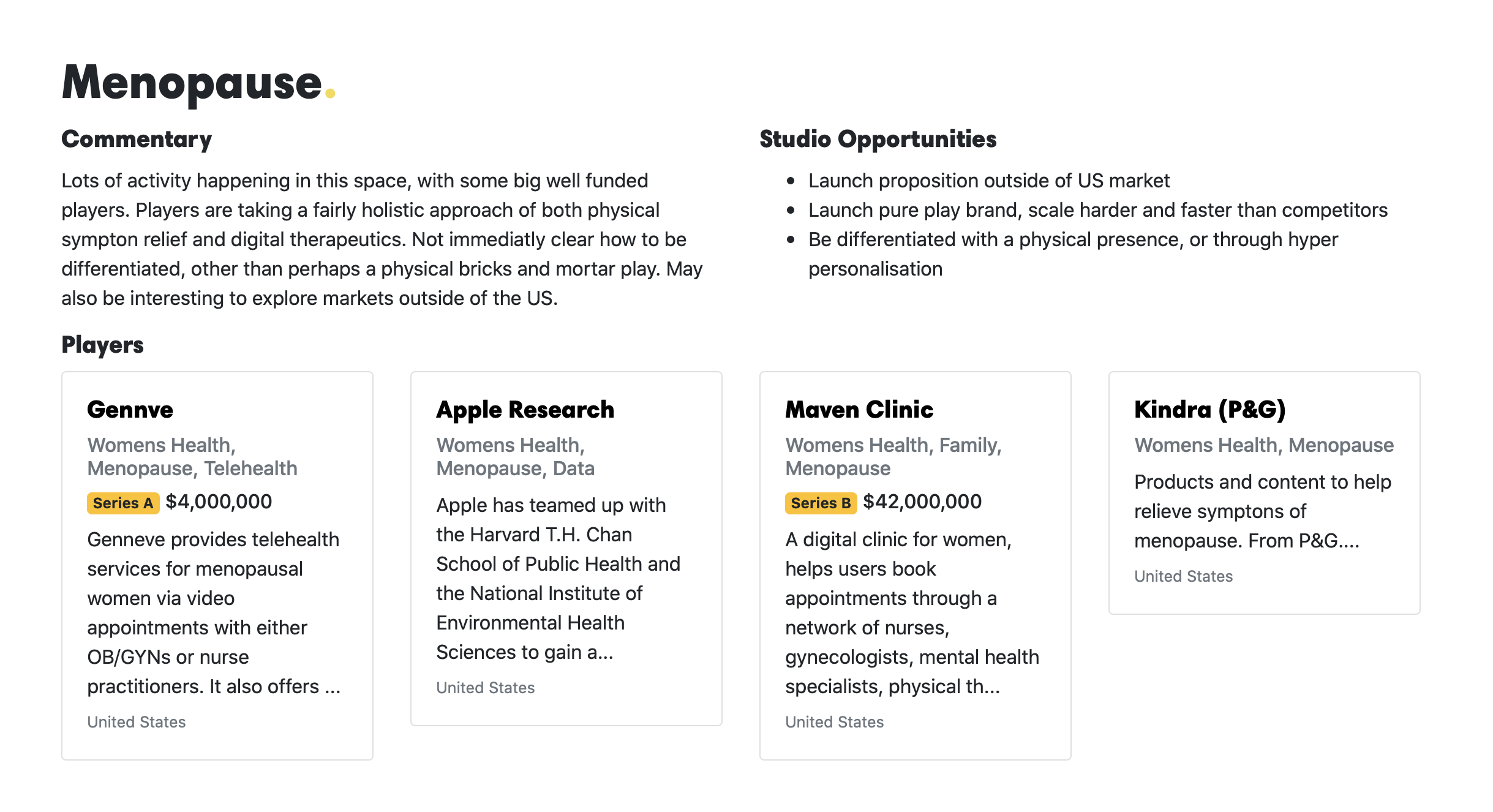Click the Series B funding badge
Screen dimensions: 1493x812
click(821, 503)
